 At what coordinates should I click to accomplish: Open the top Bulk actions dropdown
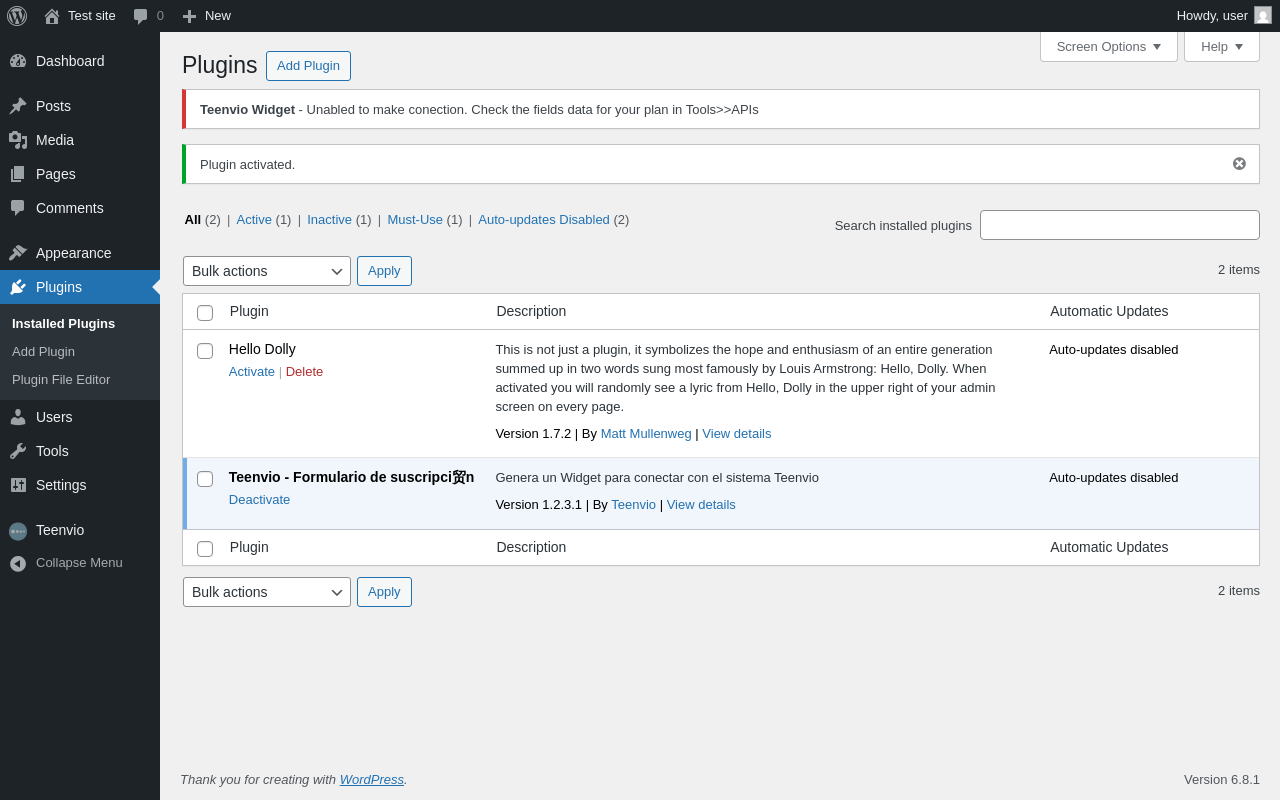point(267,271)
